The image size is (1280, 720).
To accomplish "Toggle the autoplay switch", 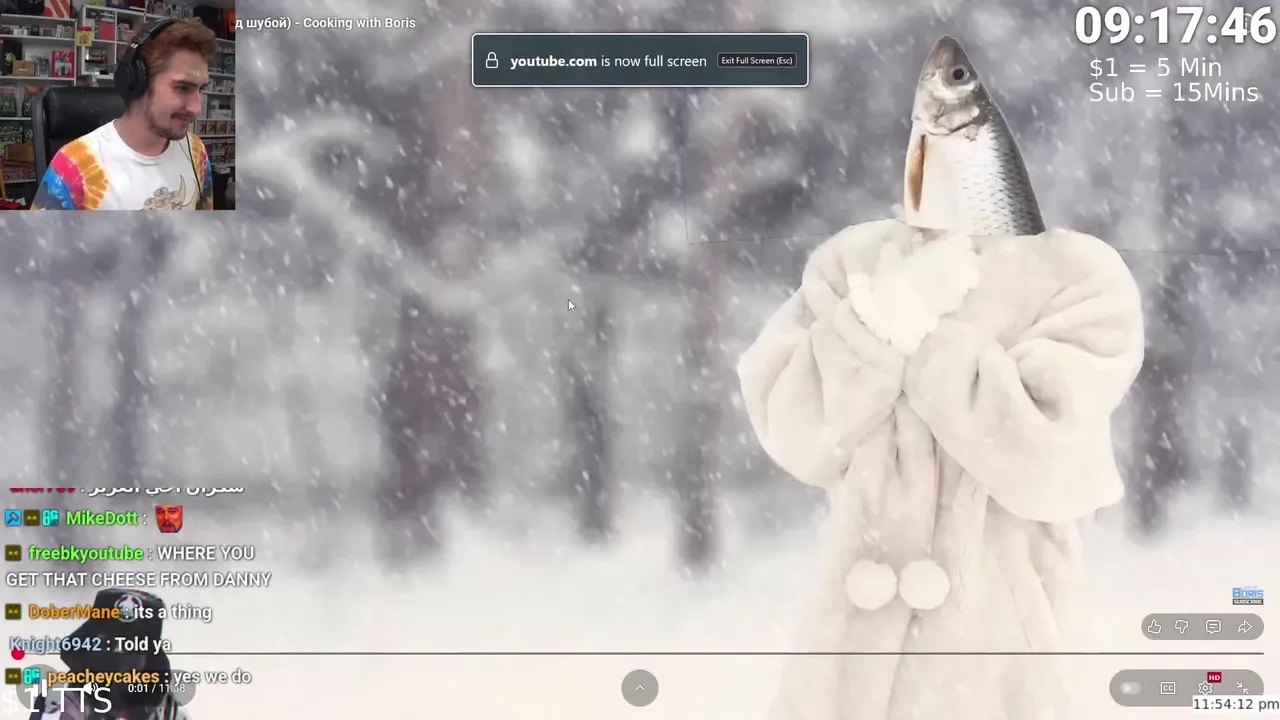I will click(1131, 688).
